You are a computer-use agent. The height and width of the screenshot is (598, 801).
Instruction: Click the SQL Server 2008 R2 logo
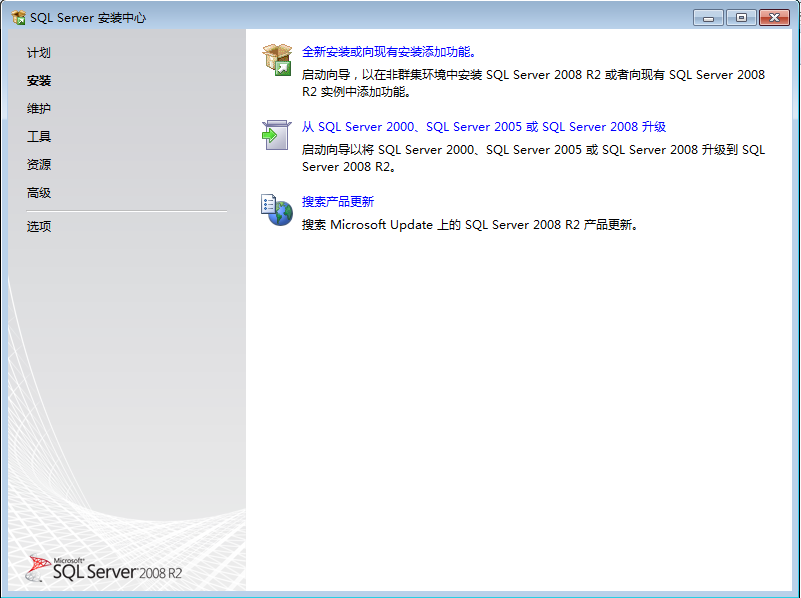point(104,568)
